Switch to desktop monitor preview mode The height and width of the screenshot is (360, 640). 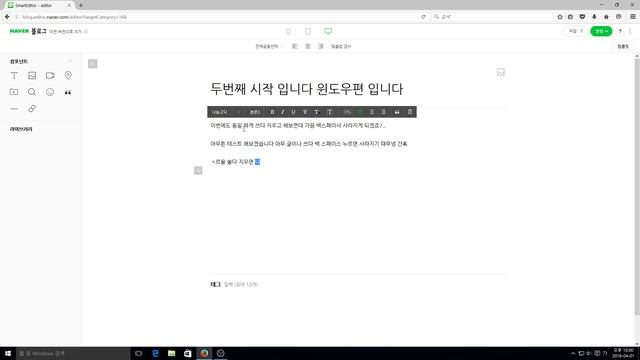click(328, 31)
